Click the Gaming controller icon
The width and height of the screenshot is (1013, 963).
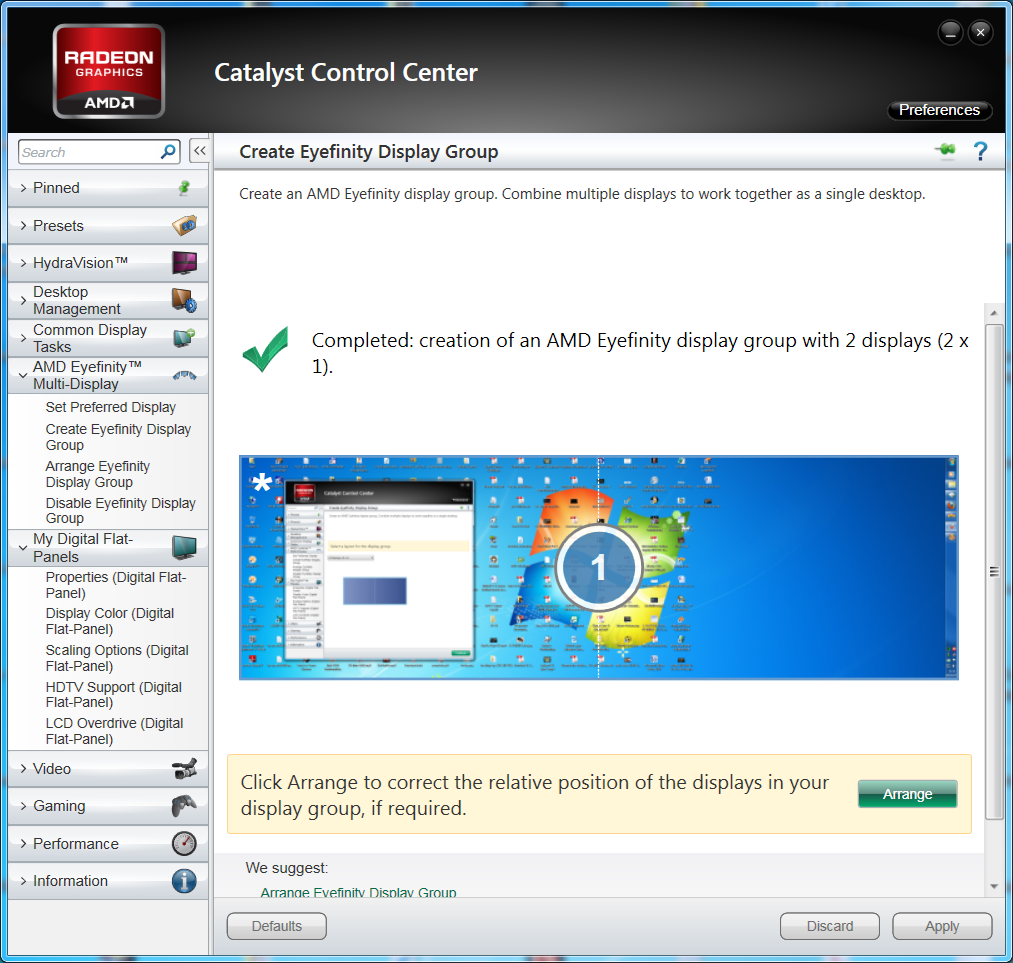click(x=184, y=806)
